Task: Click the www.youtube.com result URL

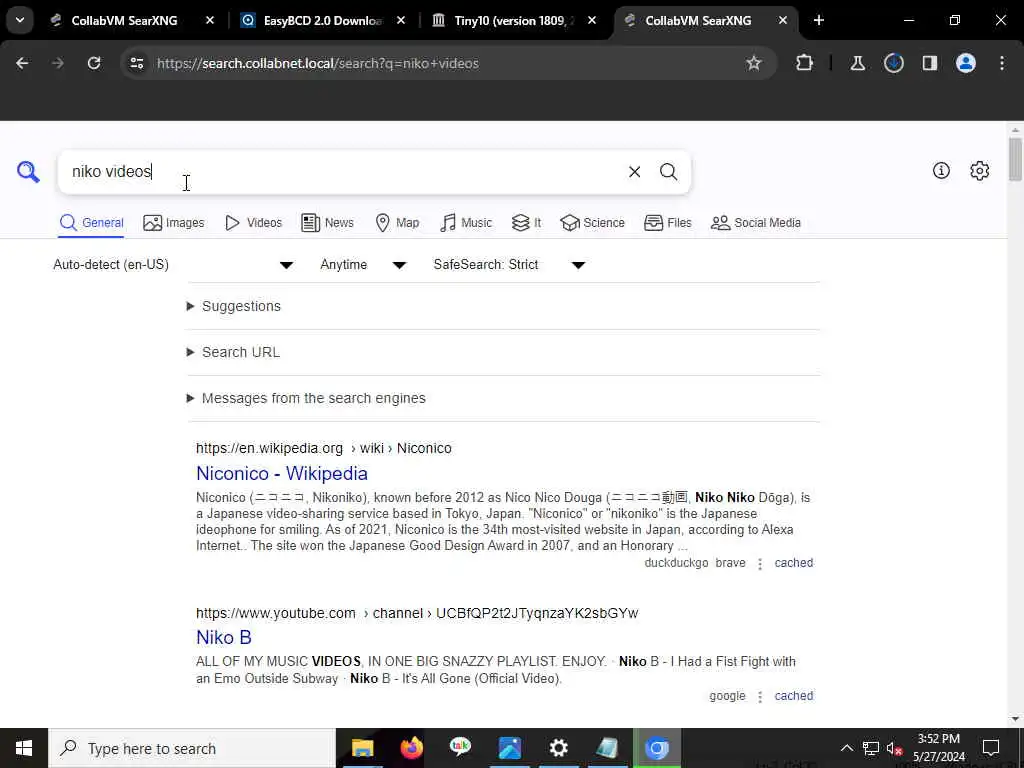Action: [417, 613]
